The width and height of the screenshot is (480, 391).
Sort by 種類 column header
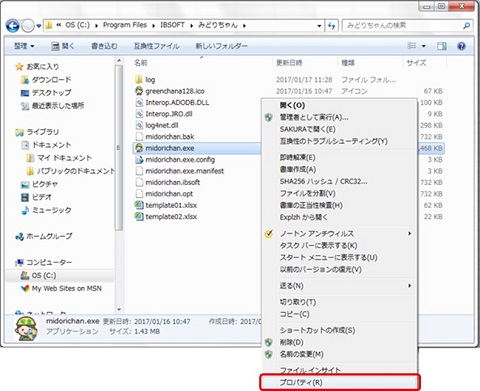348,63
